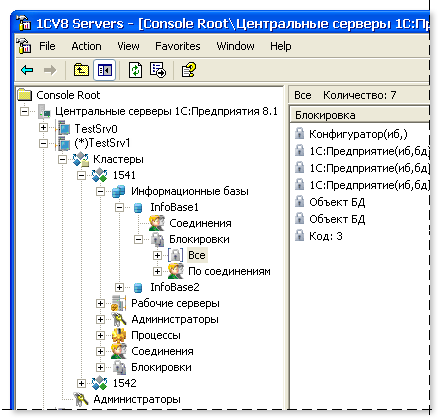Collapse the Центральные серверы 1С:Предприятия 8.1 node
The width and height of the screenshot is (440, 420).
(x=24, y=111)
